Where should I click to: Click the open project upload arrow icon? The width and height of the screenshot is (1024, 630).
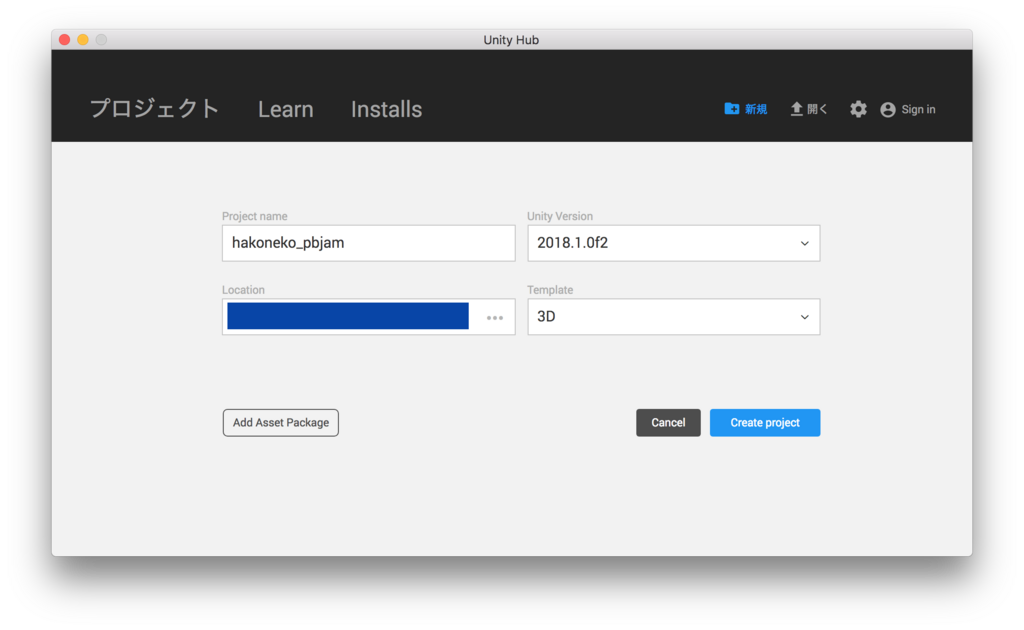click(x=796, y=109)
